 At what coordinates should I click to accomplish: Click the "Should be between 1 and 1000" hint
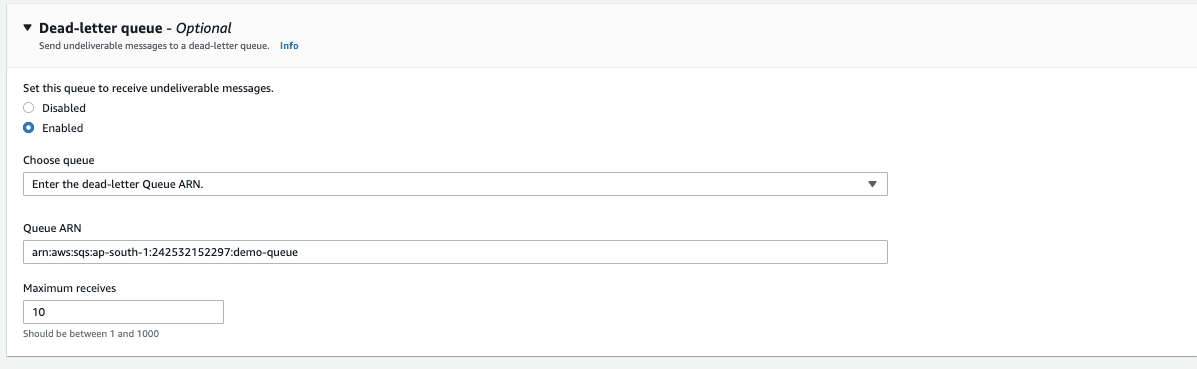[x=91, y=334]
